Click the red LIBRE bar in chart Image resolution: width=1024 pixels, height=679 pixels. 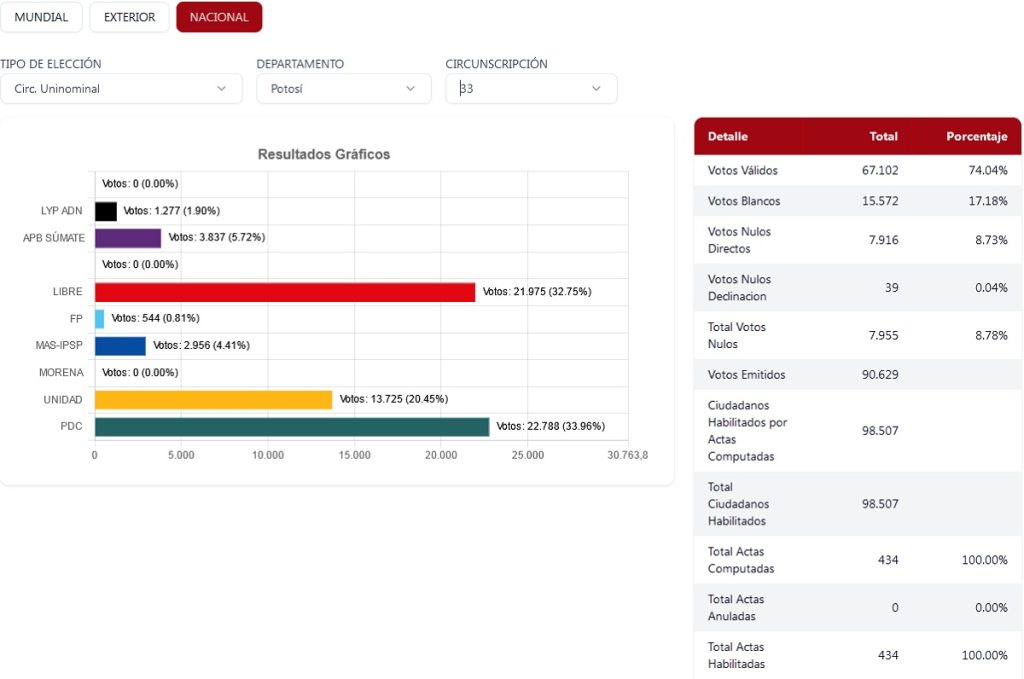tap(284, 292)
